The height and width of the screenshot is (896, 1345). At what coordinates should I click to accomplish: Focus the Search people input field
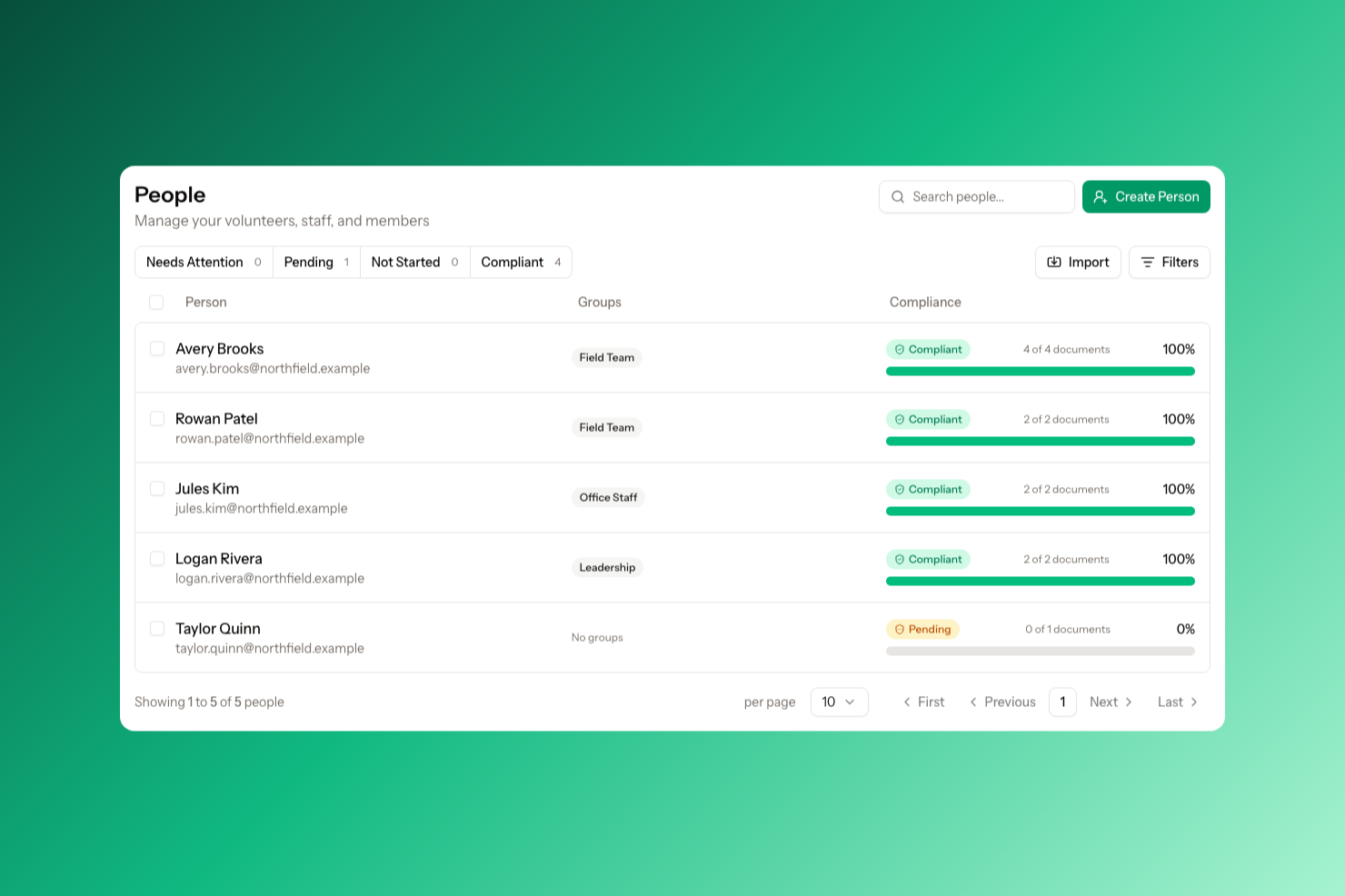[x=977, y=196]
